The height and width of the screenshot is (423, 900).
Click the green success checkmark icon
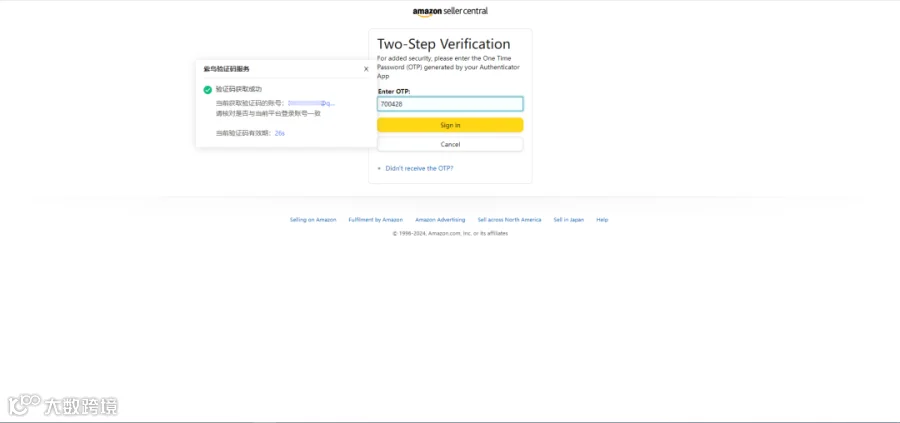tap(208, 90)
